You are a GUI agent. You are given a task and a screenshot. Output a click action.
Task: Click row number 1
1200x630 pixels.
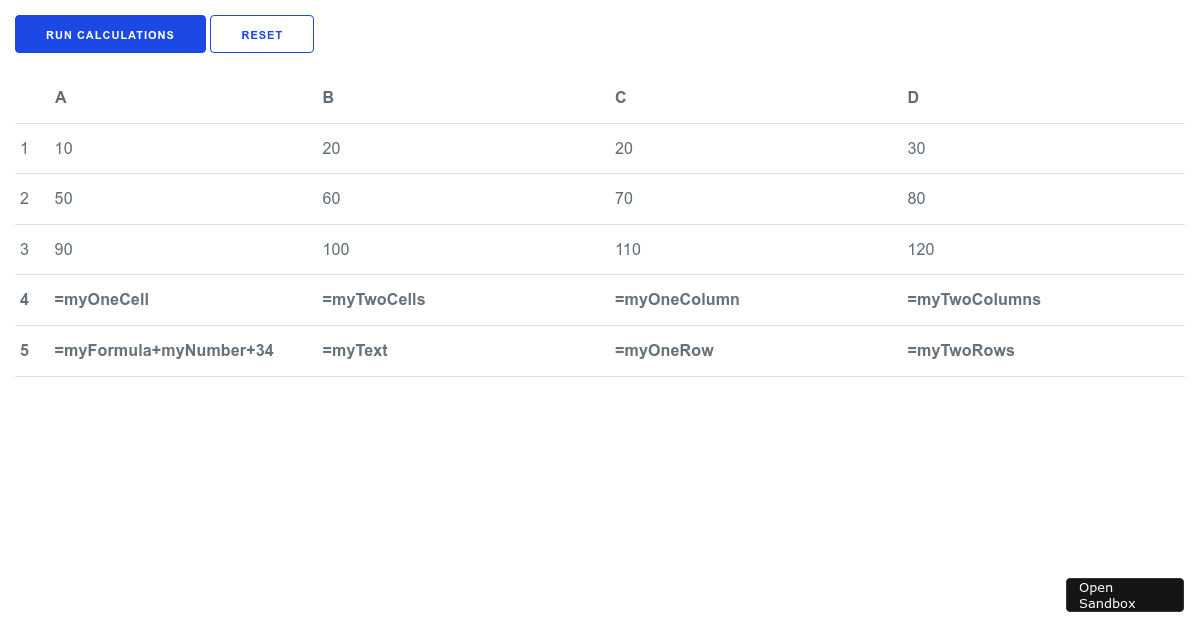click(x=24, y=148)
